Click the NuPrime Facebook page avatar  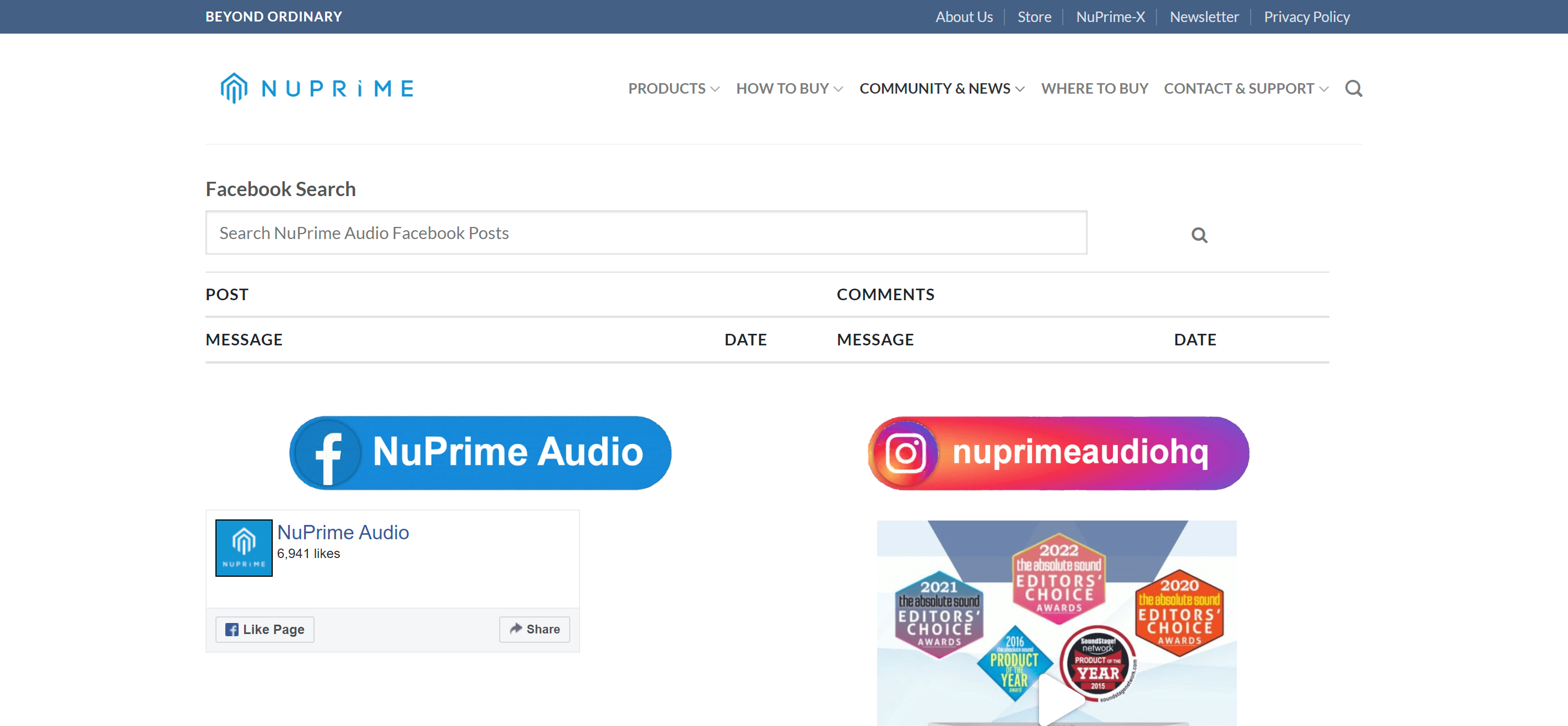244,548
